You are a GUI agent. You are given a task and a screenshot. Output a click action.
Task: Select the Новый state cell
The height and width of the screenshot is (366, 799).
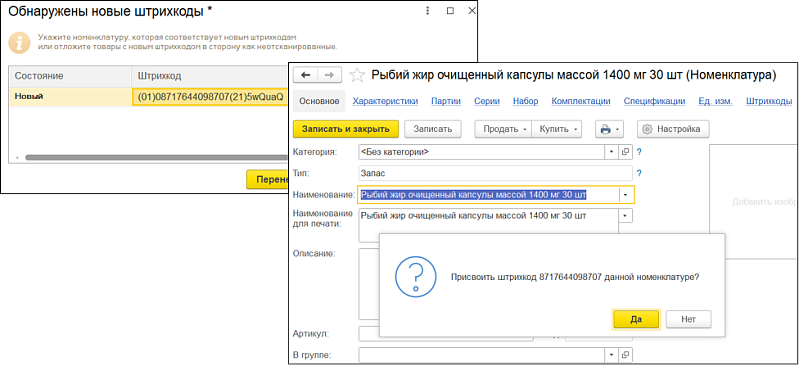[71, 97]
